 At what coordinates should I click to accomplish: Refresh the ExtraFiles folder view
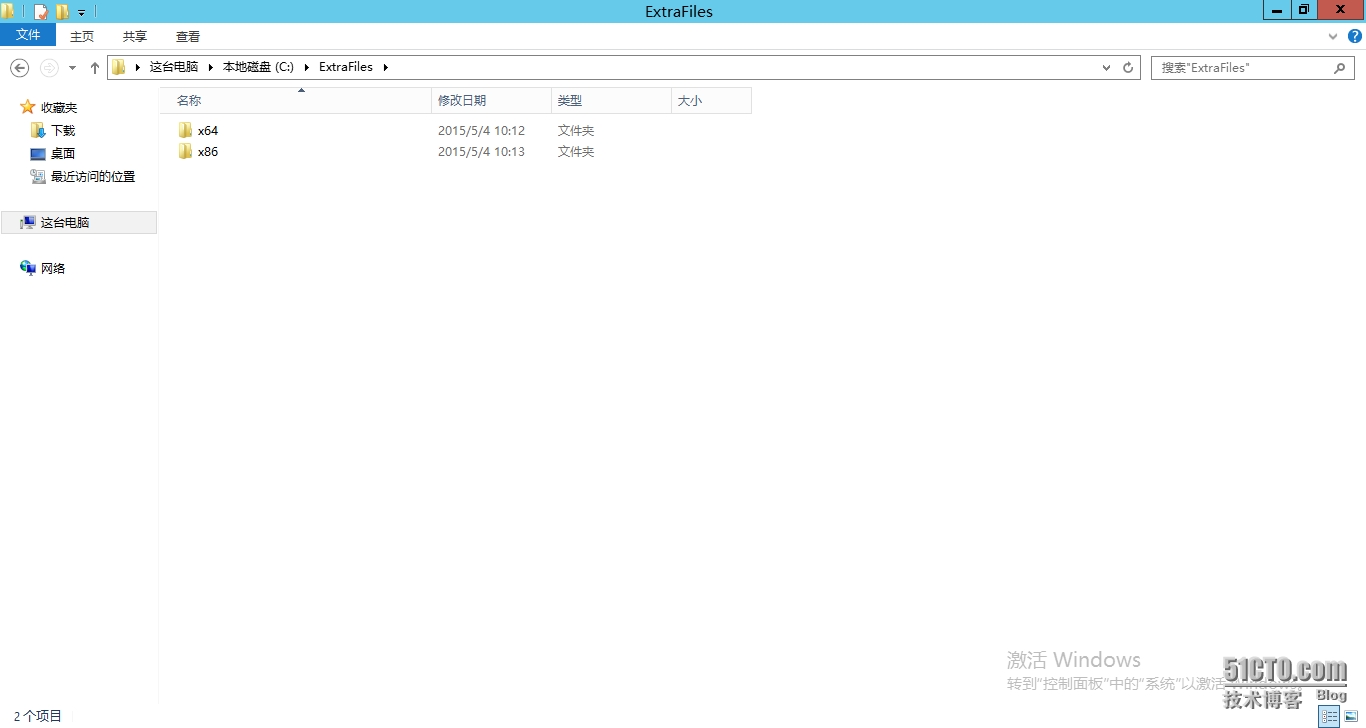click(1128, 67)
